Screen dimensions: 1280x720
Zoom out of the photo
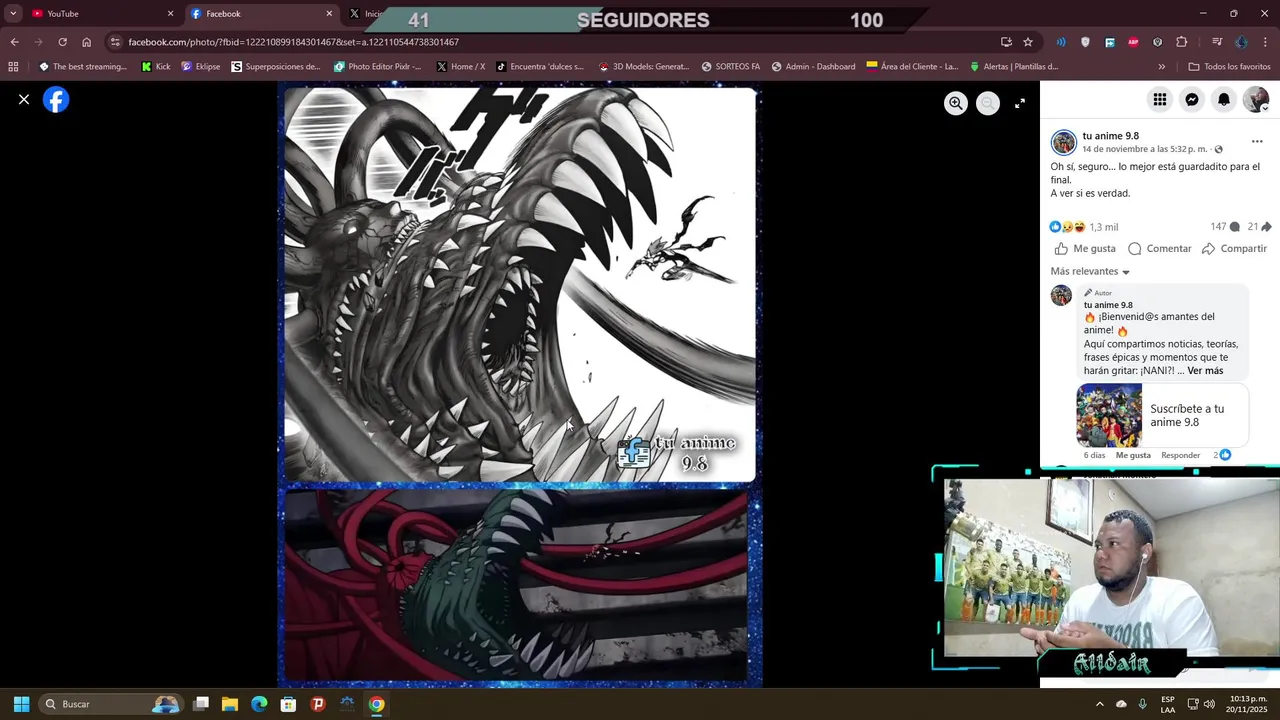(x=988, y=103)
